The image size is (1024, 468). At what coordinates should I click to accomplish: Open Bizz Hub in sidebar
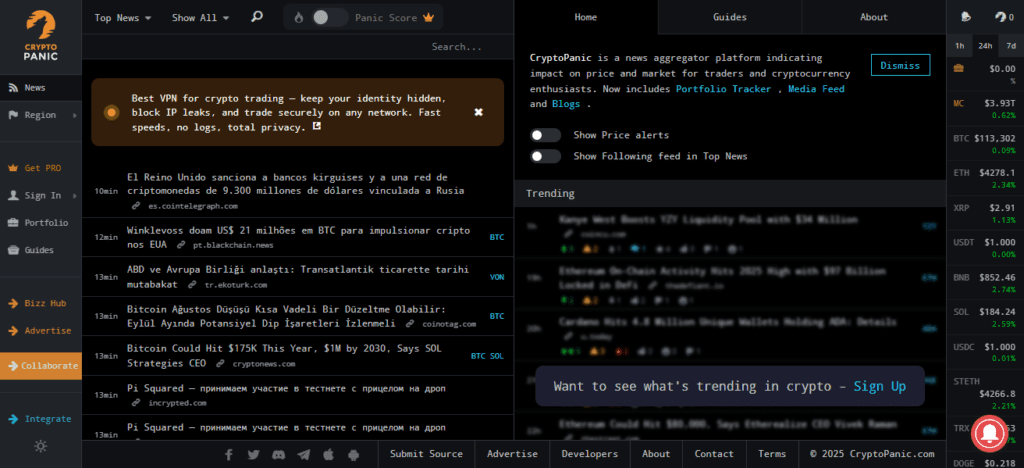pos(40,304)
